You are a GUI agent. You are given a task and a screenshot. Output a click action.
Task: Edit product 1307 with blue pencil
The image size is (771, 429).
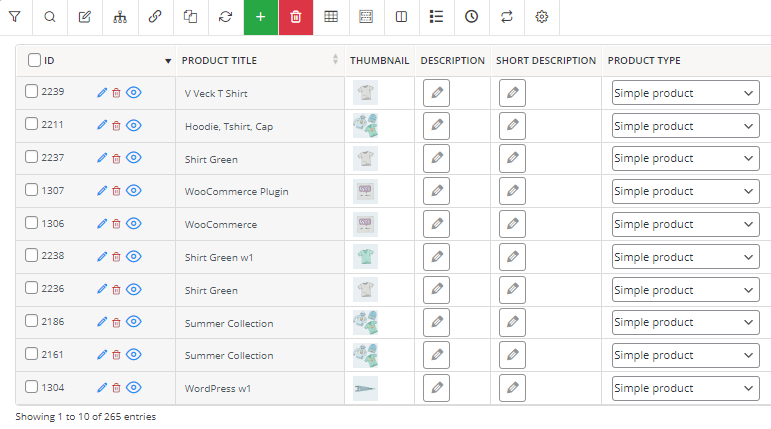pyautogui.click(x=102, y=191)
